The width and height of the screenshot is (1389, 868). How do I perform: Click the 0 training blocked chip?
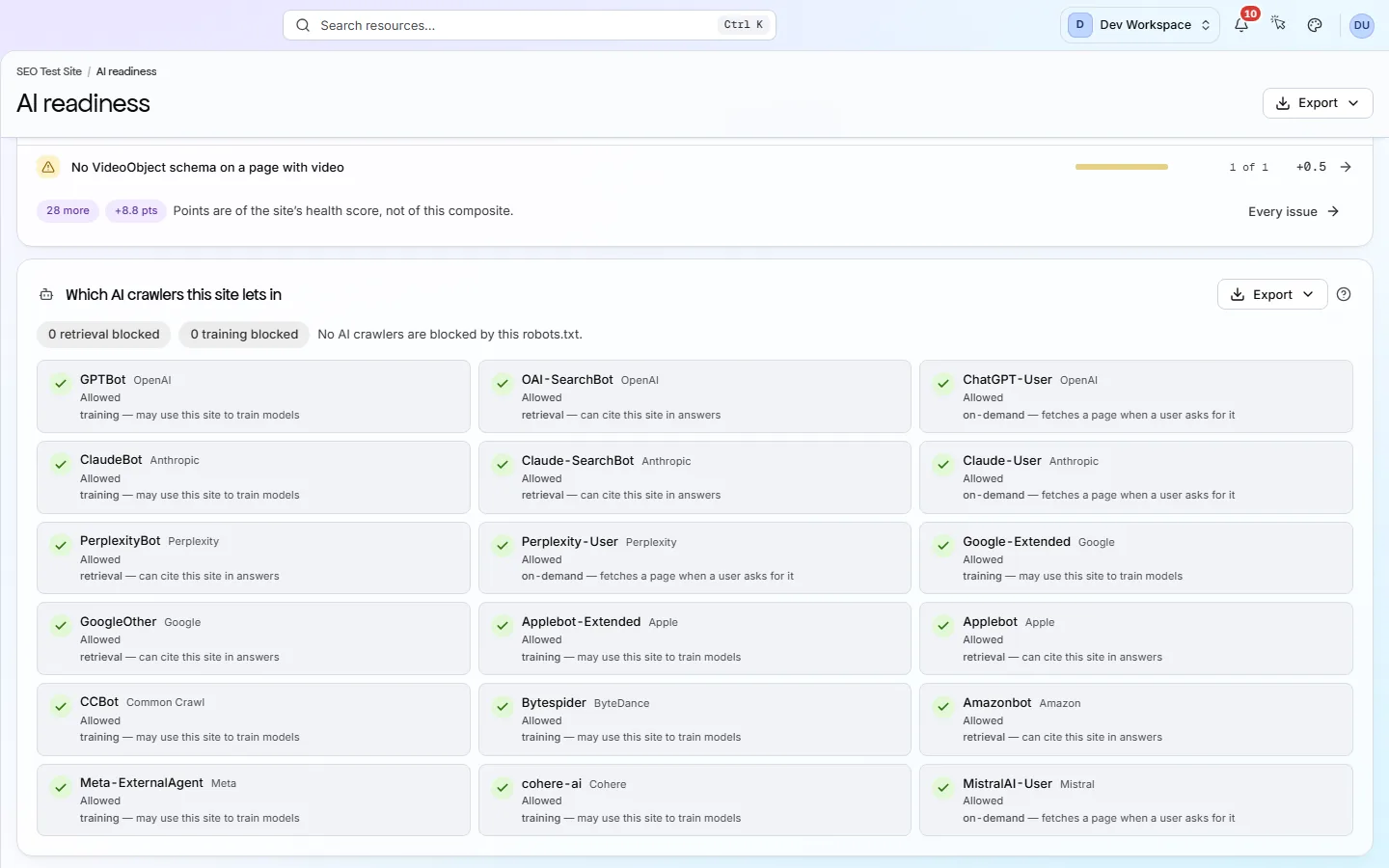pos(244,335)
